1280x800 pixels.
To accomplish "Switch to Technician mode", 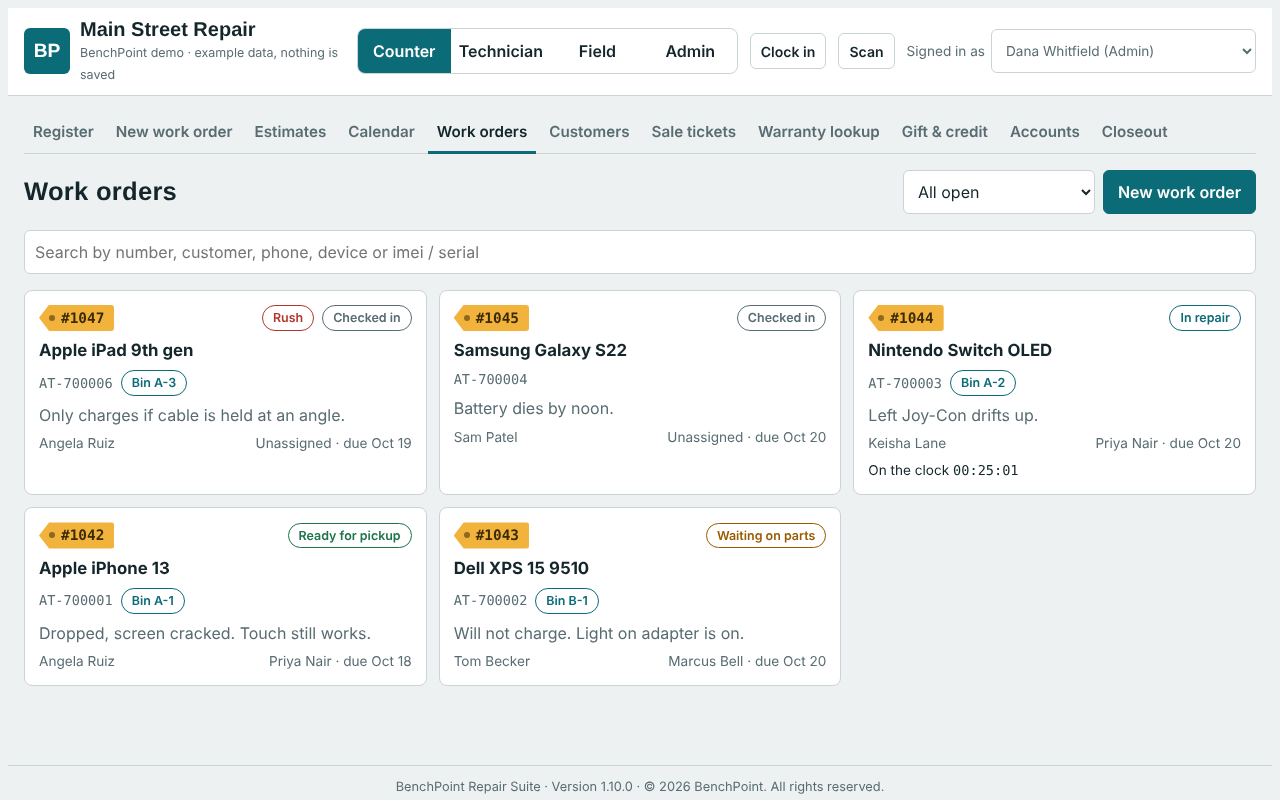I will click(501, 51).
